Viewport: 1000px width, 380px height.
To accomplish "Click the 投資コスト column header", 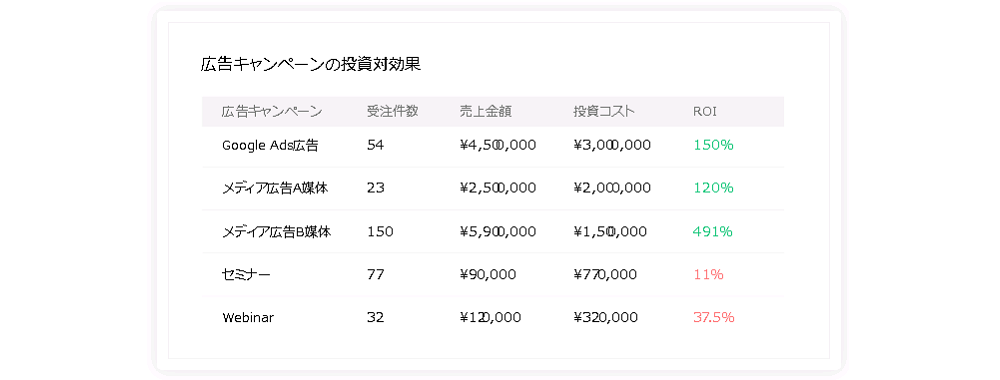I will (x=604, y=112).
